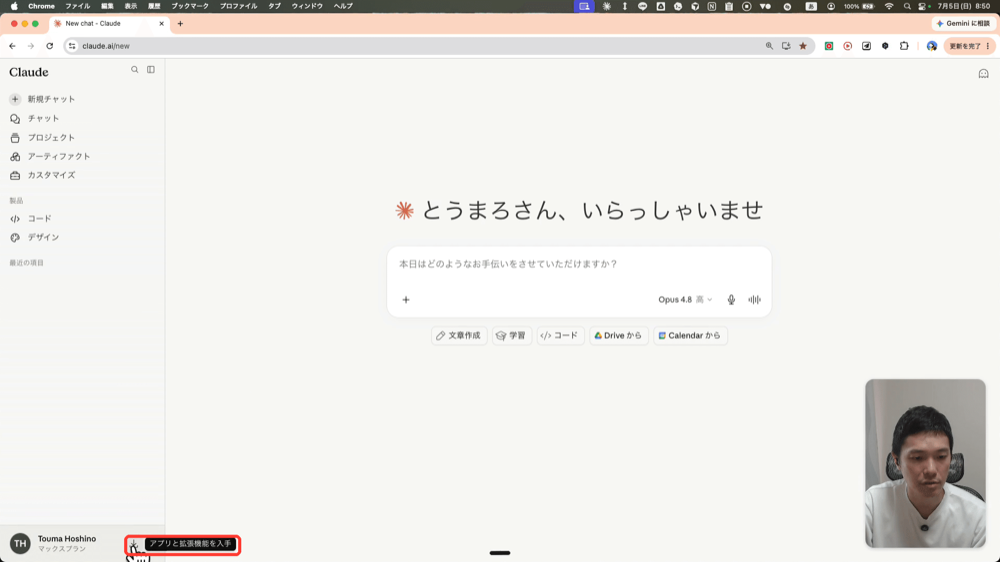Click the install app icon in address bar
Viewport: 1000px width, 562px height.
(x=786, y=46)
